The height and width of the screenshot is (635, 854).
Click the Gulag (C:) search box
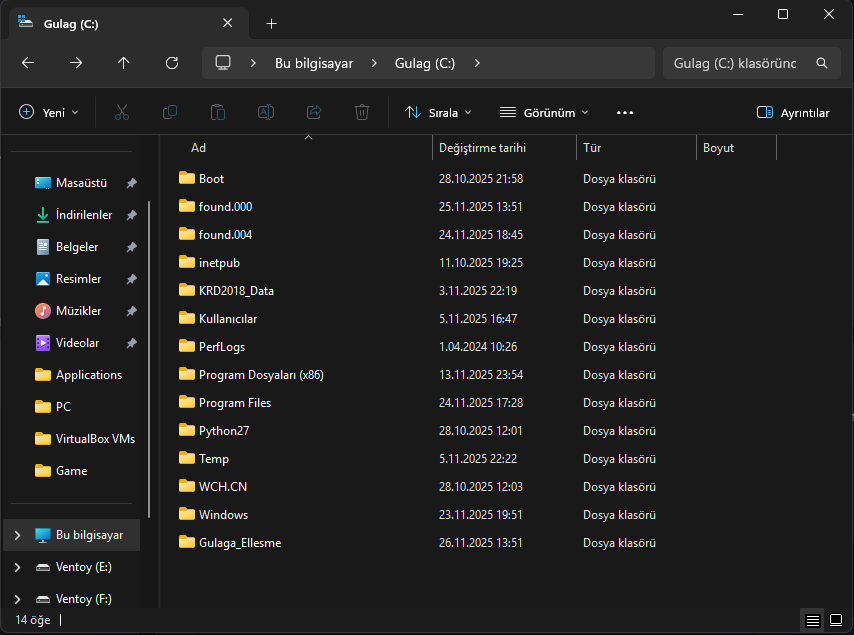coord(736,63)
